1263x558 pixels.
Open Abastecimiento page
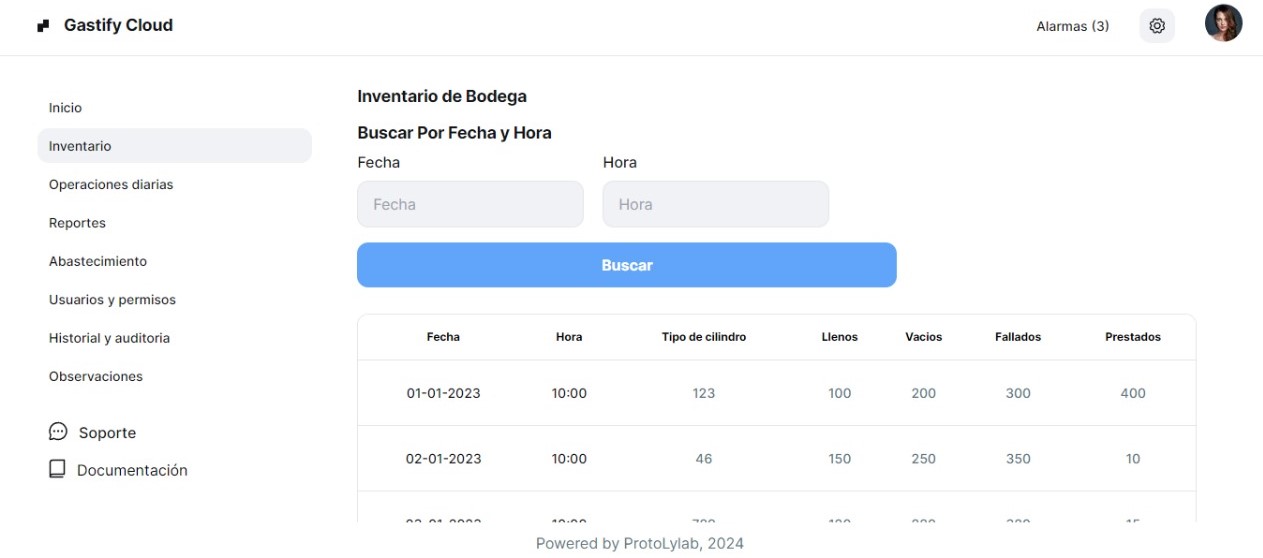pyautogui.click(x=98, y=261)
